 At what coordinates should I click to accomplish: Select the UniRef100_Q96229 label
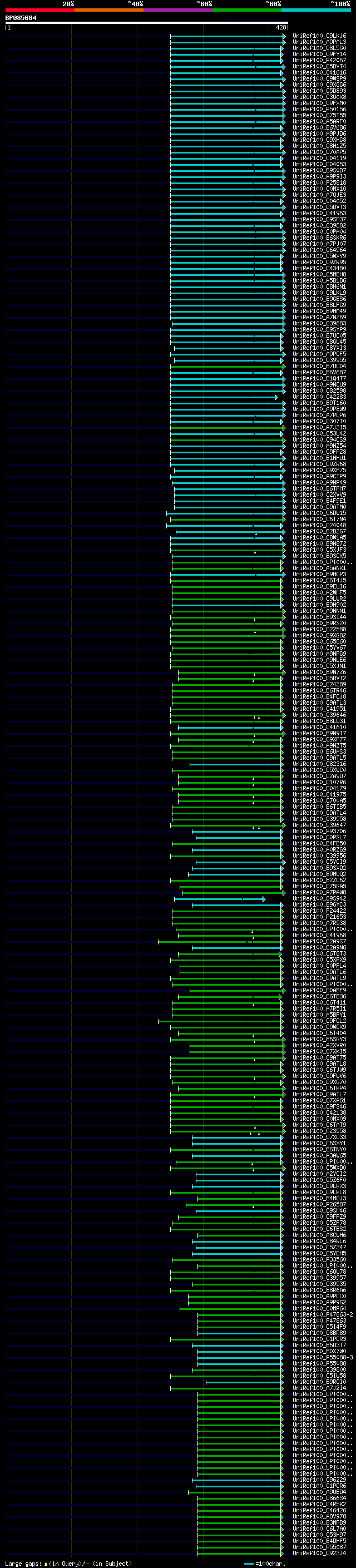[319, 1479]
